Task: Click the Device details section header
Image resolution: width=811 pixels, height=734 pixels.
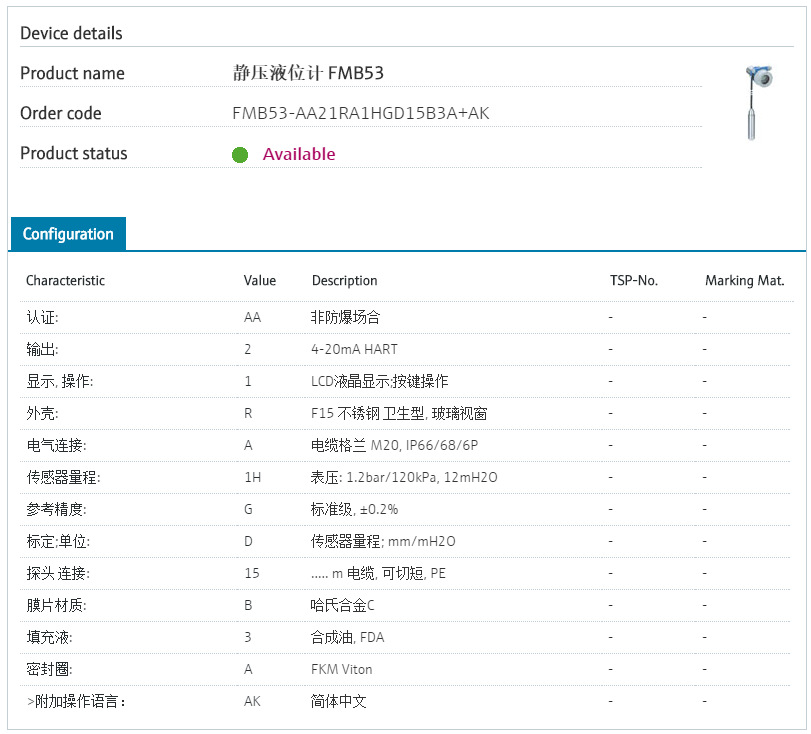Action: pos(71,33)
